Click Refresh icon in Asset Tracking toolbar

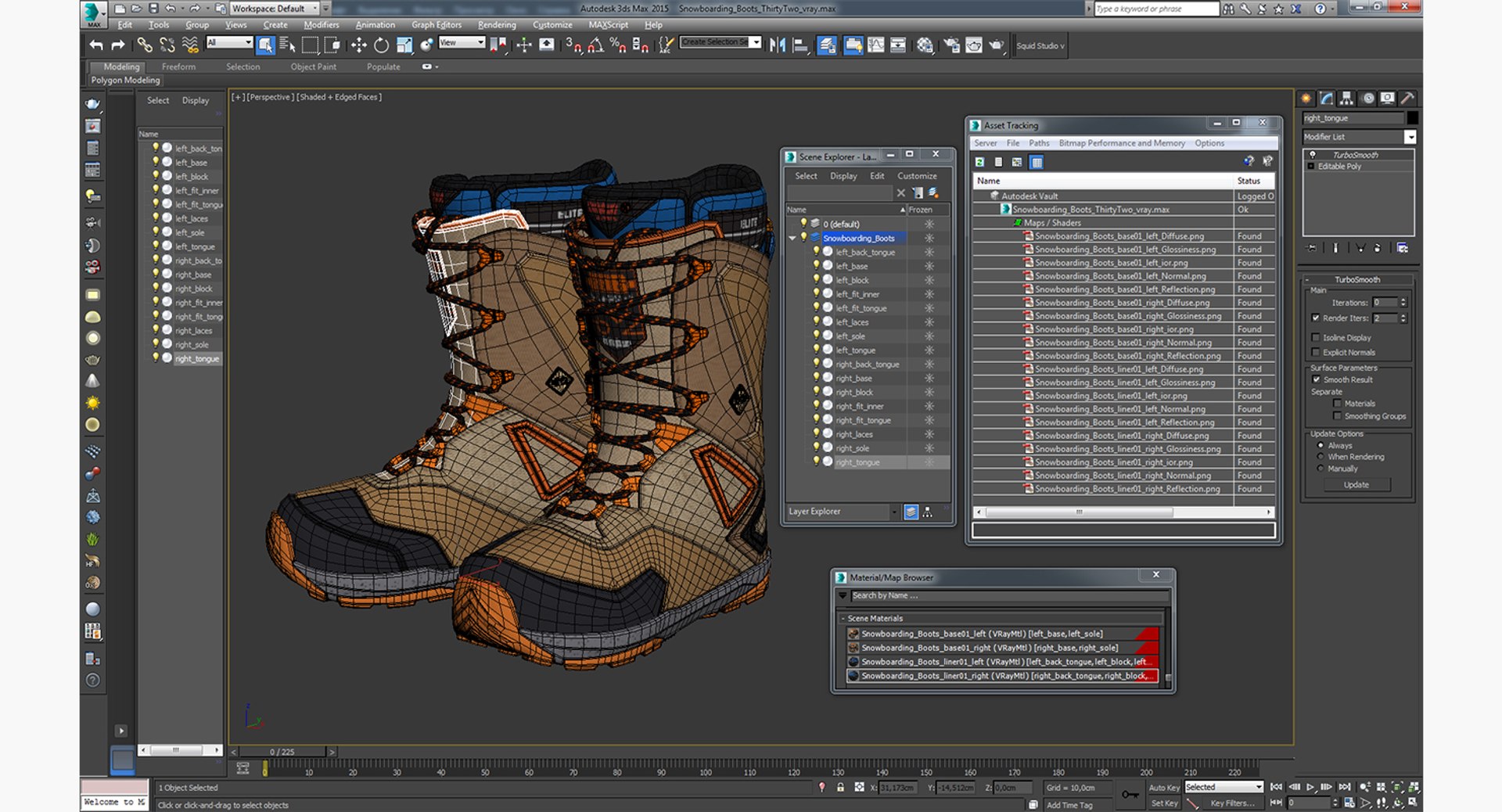coord(979,162)
